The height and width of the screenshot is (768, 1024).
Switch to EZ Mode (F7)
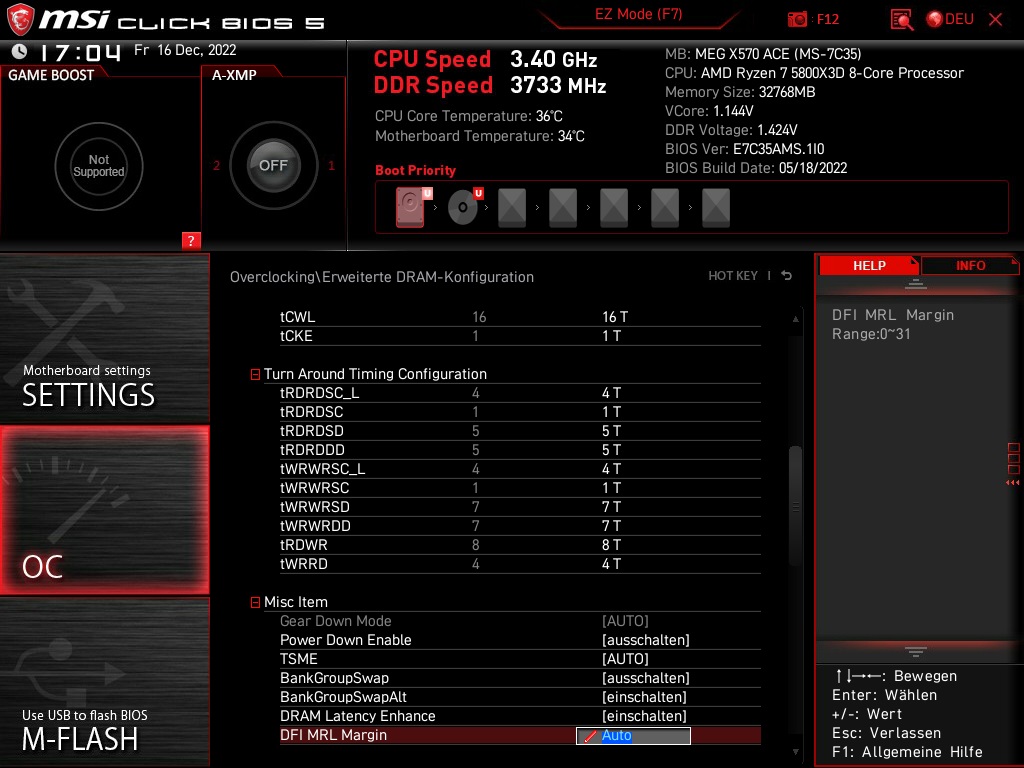pyautogui.click(x=639, y=14)
